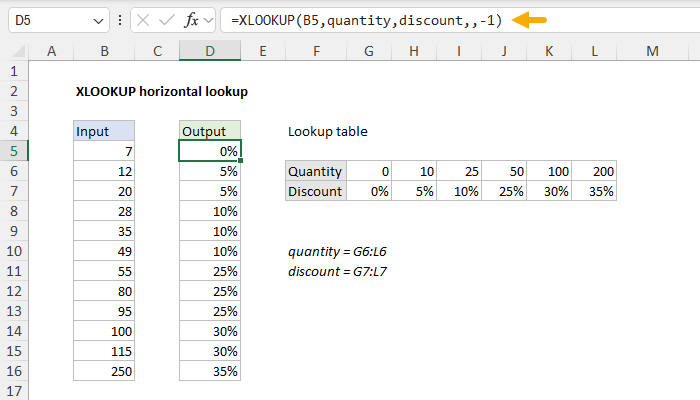
Task: Click the Select All corner triangle
Action: 19,51
